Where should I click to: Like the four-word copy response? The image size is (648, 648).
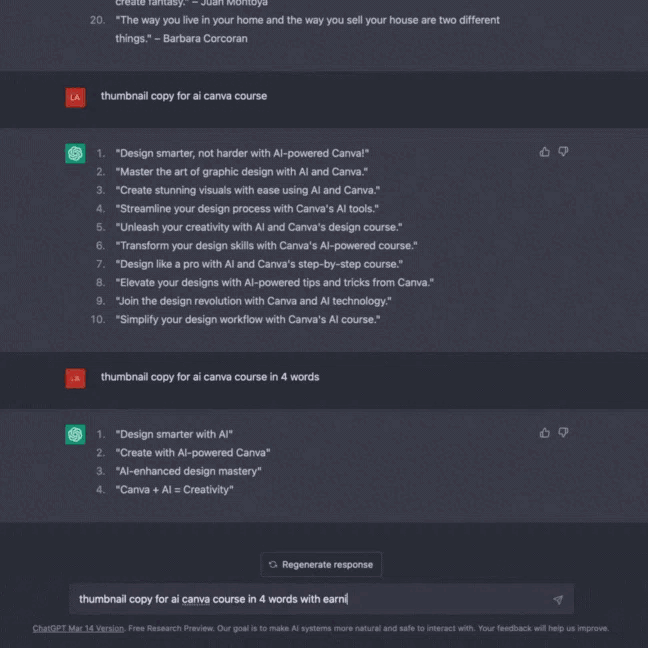point(545,433)
